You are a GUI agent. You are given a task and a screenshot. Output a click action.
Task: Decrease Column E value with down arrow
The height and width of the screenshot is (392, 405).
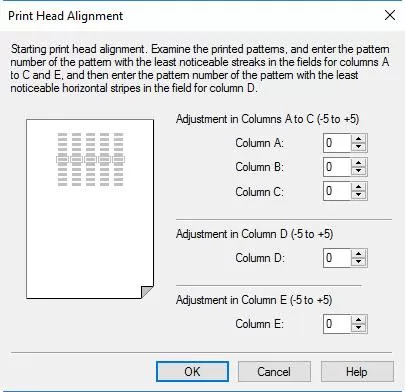tap(359, 328)
